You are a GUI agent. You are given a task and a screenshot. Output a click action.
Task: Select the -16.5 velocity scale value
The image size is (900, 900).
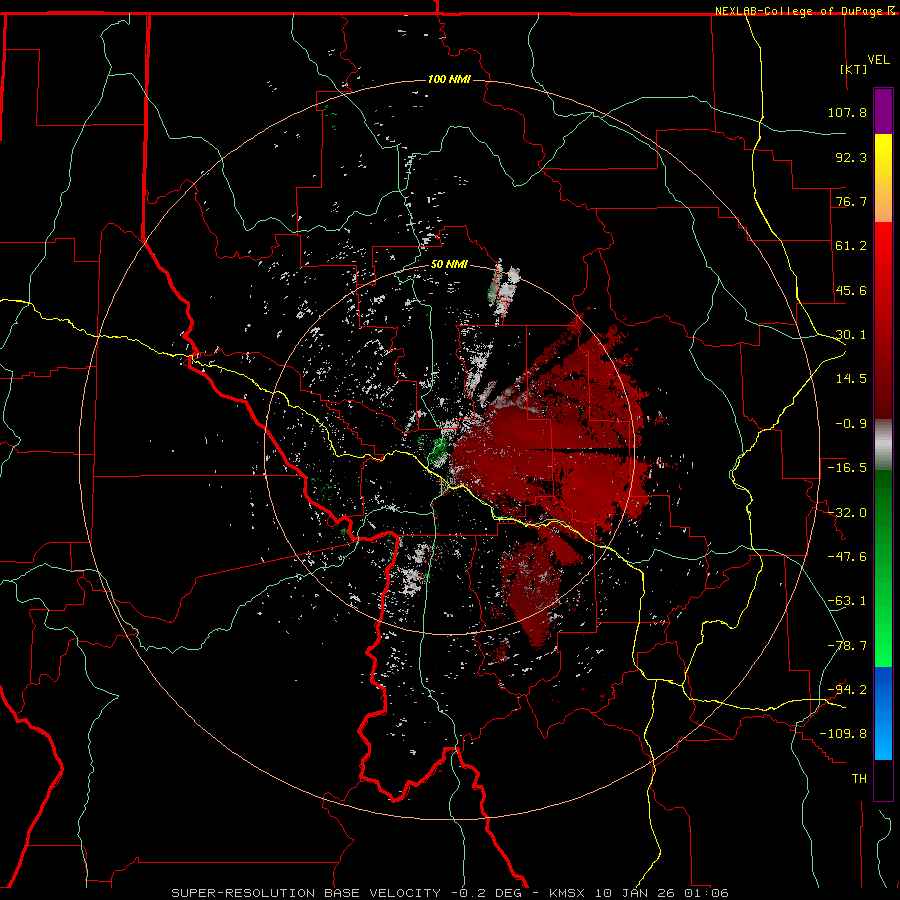pyautogui.click(x=847, y=468)
